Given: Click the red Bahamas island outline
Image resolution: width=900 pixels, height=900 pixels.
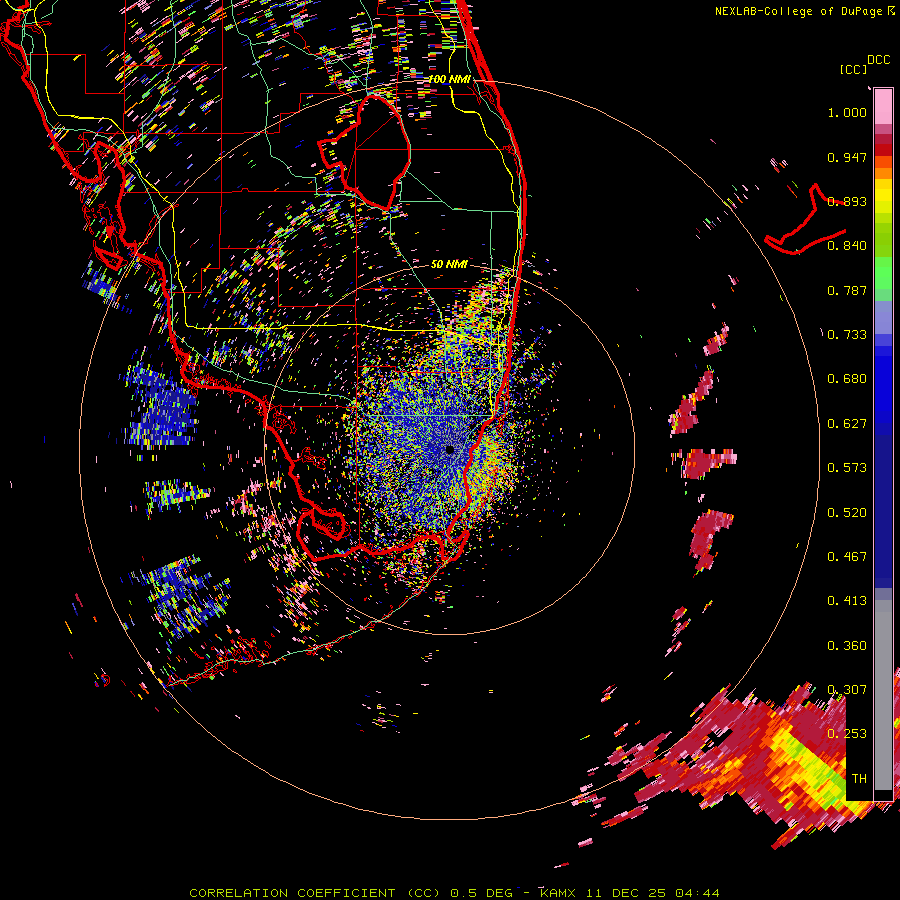Looking at the screenshot, I should pos(805,220).
